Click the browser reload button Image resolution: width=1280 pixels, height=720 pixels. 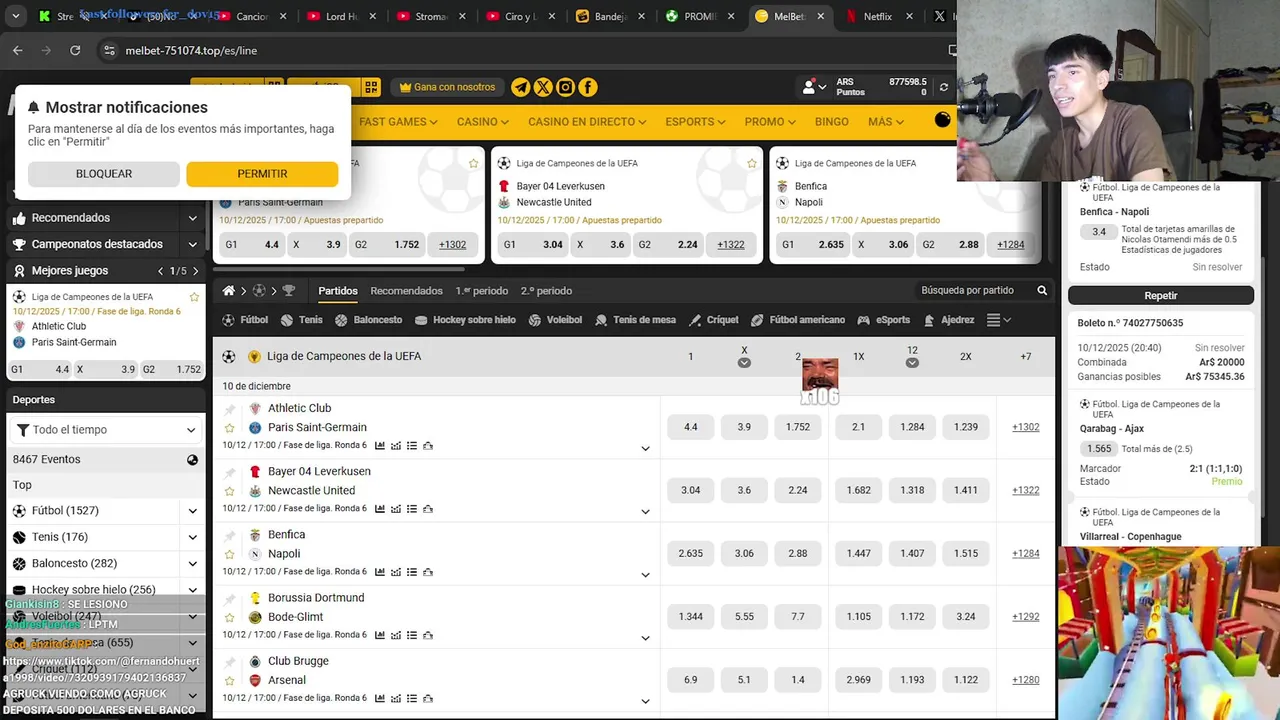click(75, 50)
